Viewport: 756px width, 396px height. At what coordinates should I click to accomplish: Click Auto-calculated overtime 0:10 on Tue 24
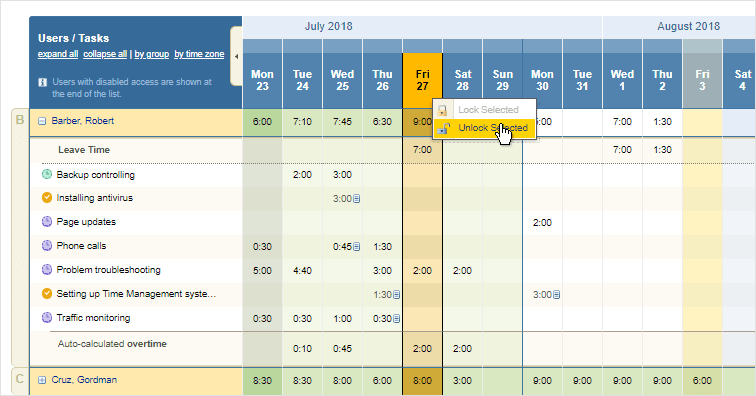pyautogui.click(x=302, y=349)
